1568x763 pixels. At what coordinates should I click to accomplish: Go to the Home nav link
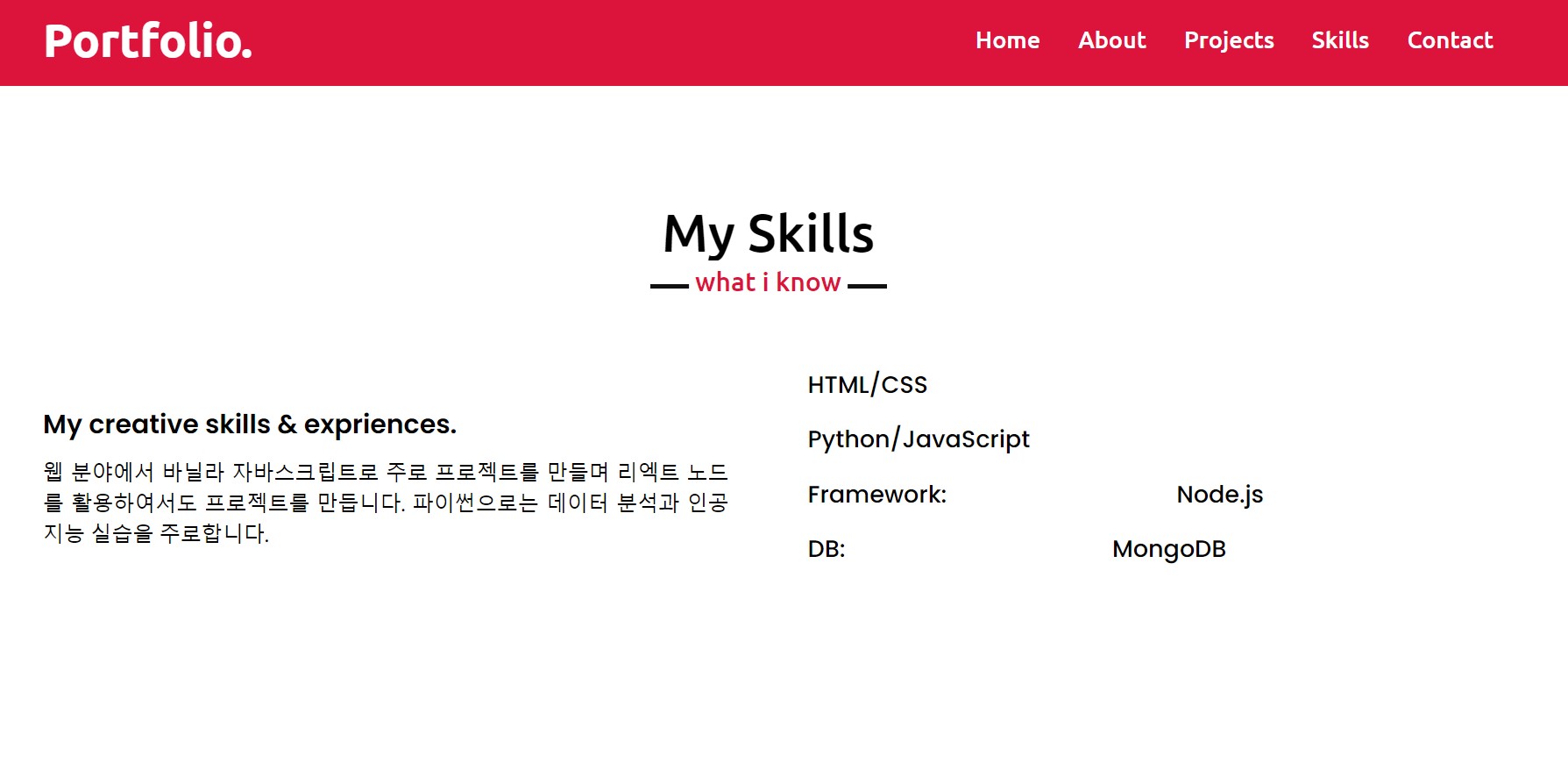pyautogui.click(x=1007, y=40)
